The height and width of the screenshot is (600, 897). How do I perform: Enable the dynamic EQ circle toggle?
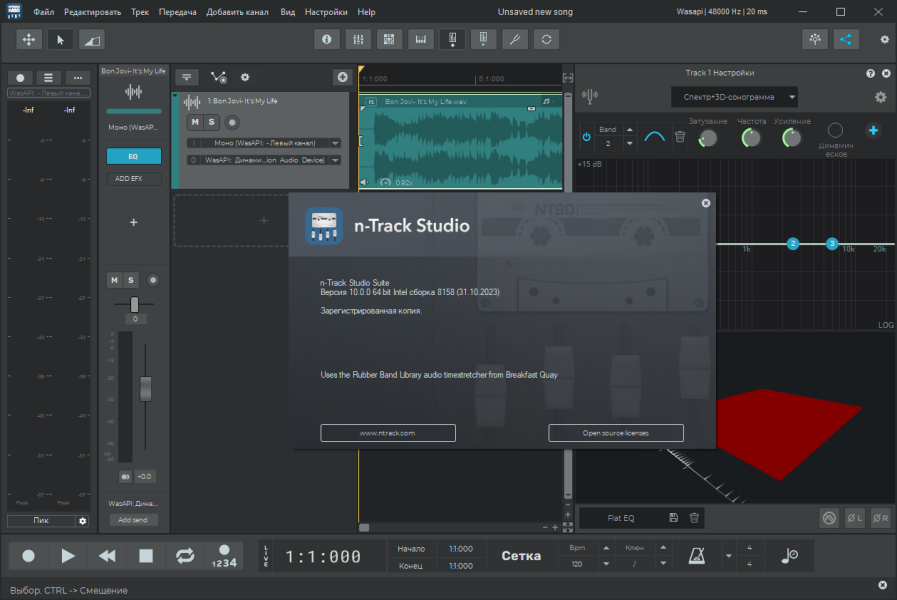pos(835,130)
